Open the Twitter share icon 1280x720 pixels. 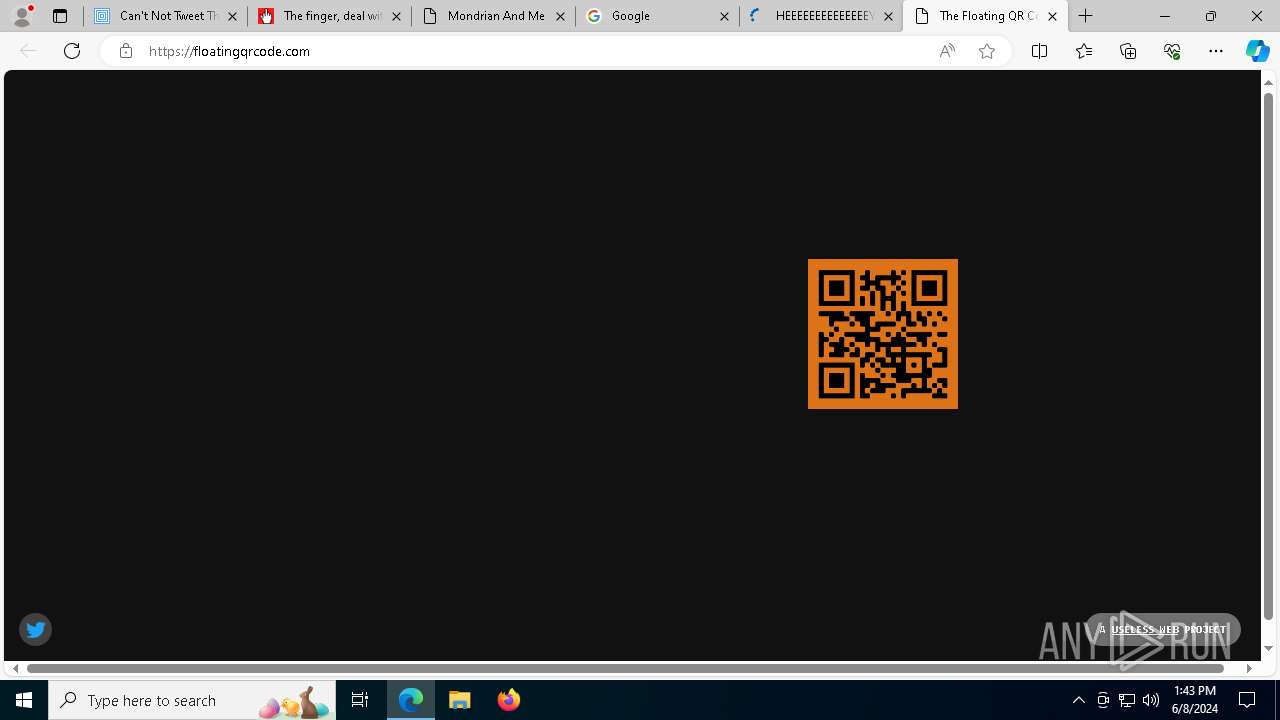[35, 629]
